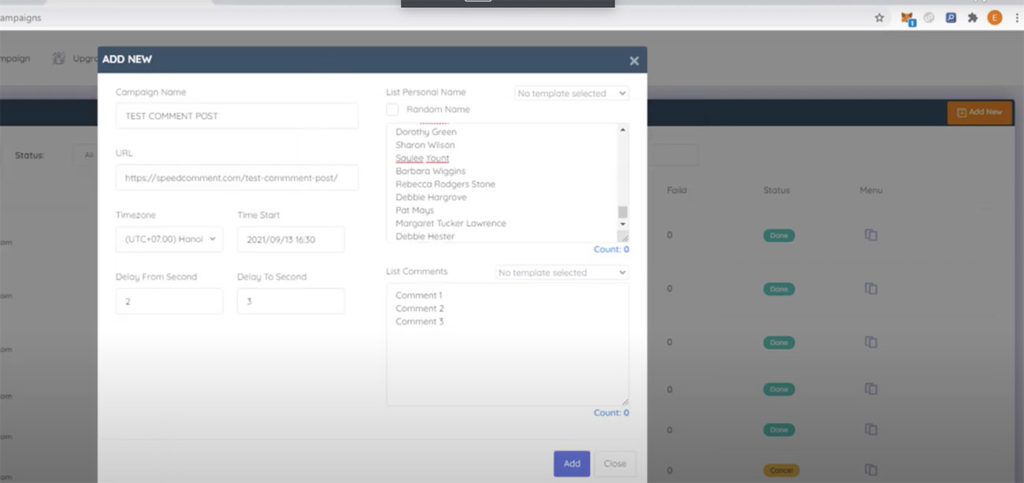Image resolution: width=1024 pixels, height=483 pixels.
Task: Open the blue square extension icon
Action: [x=951, y=18]
